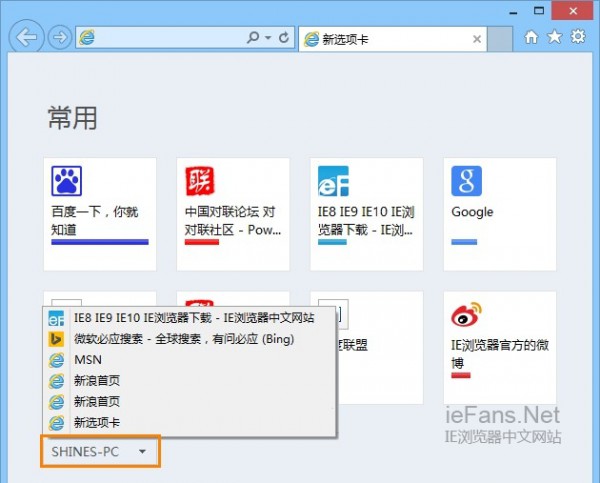
Task: Click the IE logo in address bar
Action: (x=87, y=37)
